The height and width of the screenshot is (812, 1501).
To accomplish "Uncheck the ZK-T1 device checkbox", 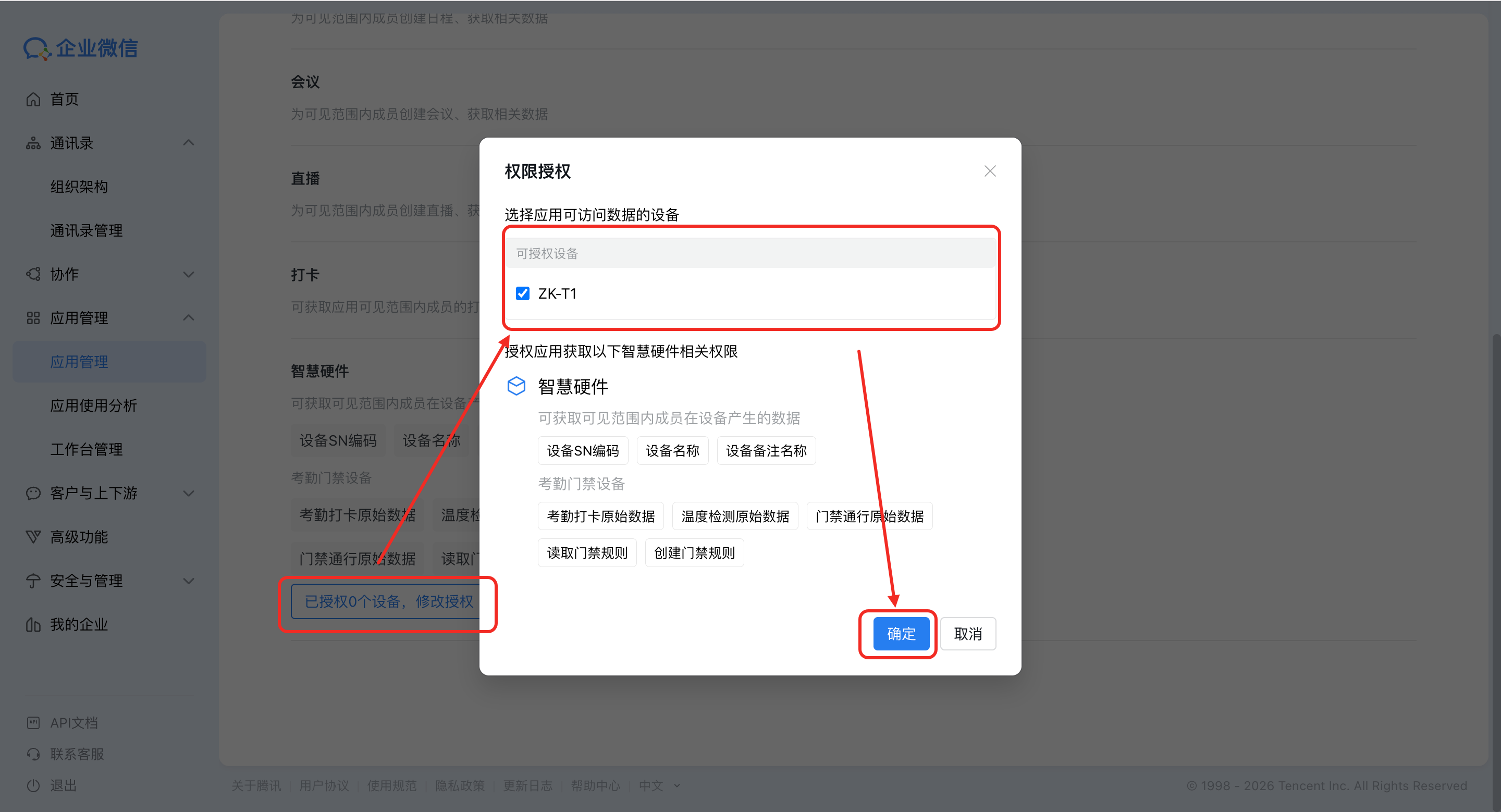I will pos(523,293).
